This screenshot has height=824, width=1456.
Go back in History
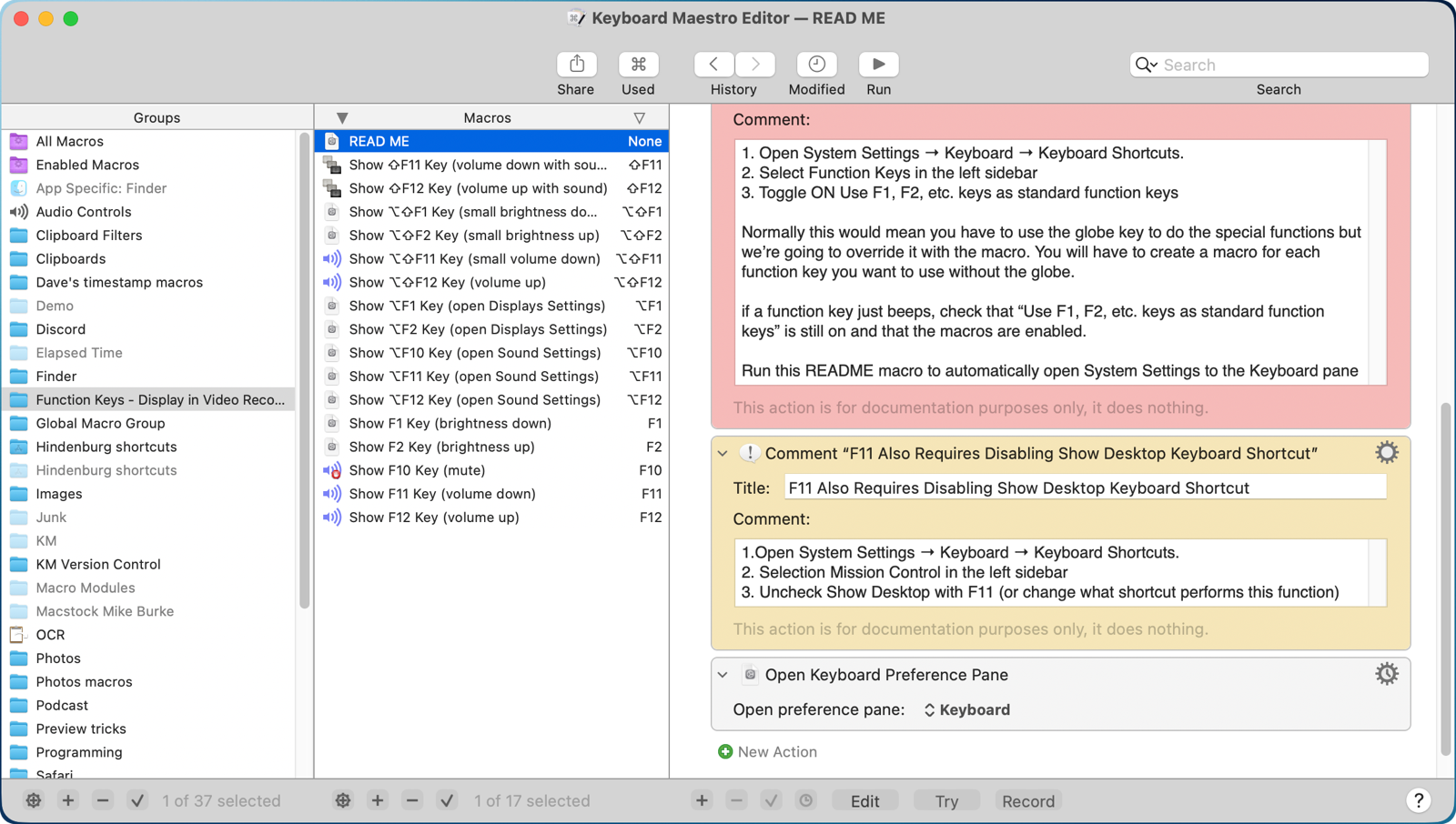[x=713, y=65]
